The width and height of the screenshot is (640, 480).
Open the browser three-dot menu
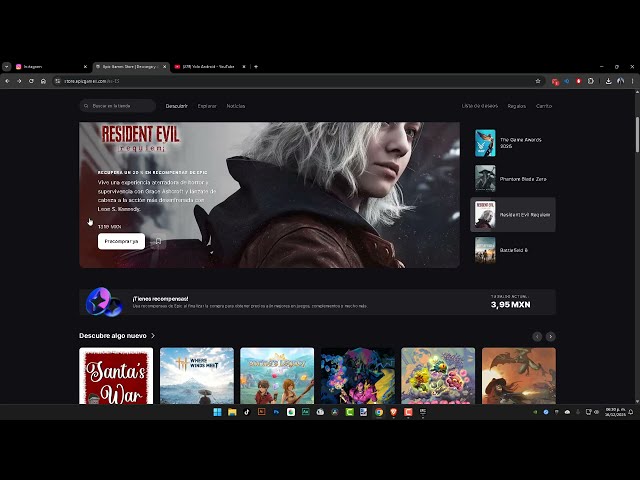(x=632, y=81)
